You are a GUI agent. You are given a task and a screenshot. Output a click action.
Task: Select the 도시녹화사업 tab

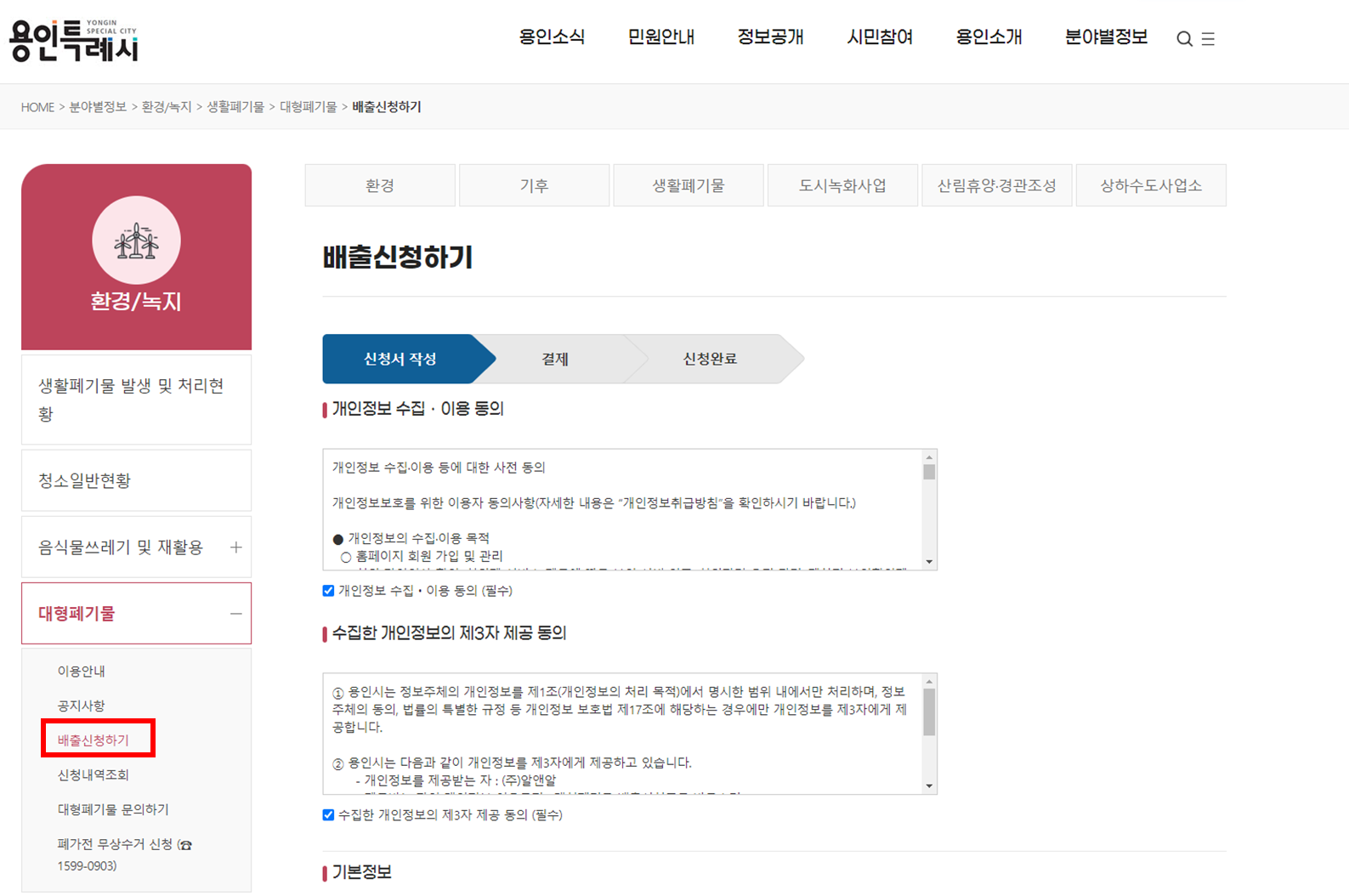coord(842,185)
